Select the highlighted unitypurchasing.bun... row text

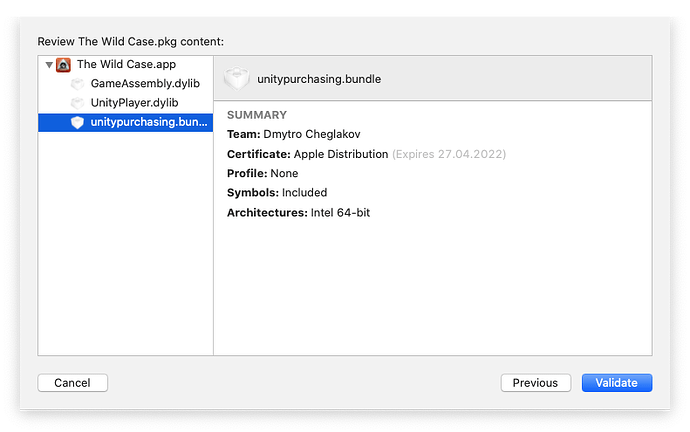pos(149,122)
